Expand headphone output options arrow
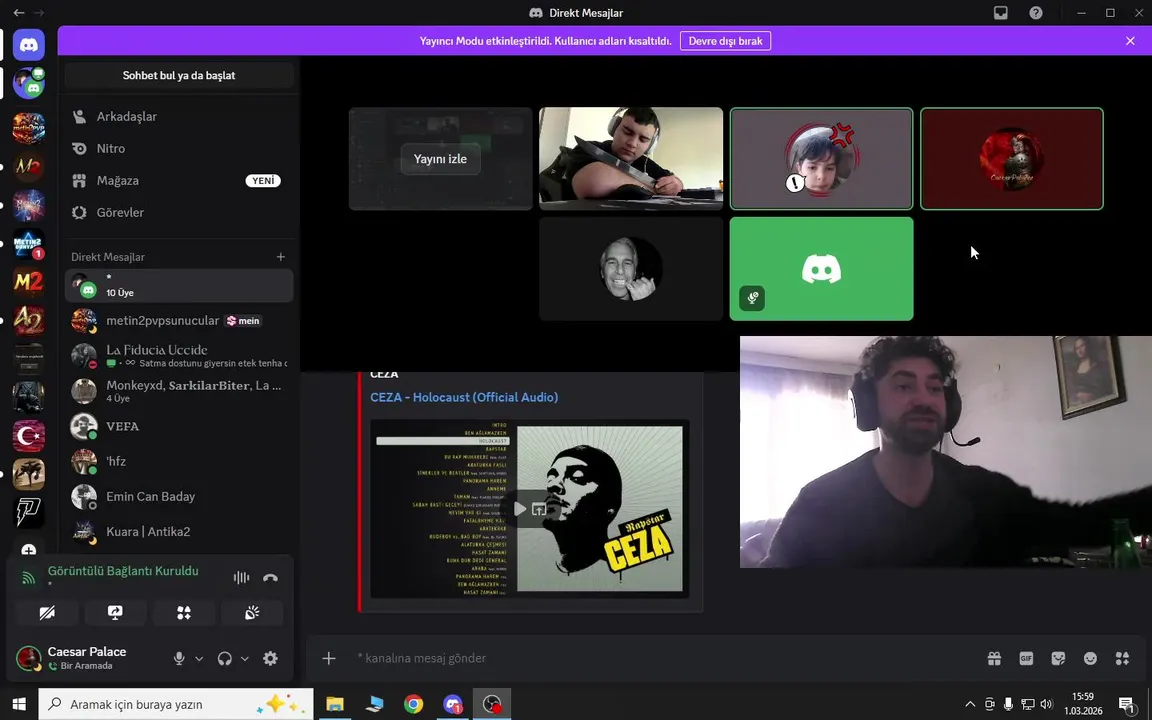The height and width of the screenshot is (720, 1152). pyautogui.click(x=245, y=658)
